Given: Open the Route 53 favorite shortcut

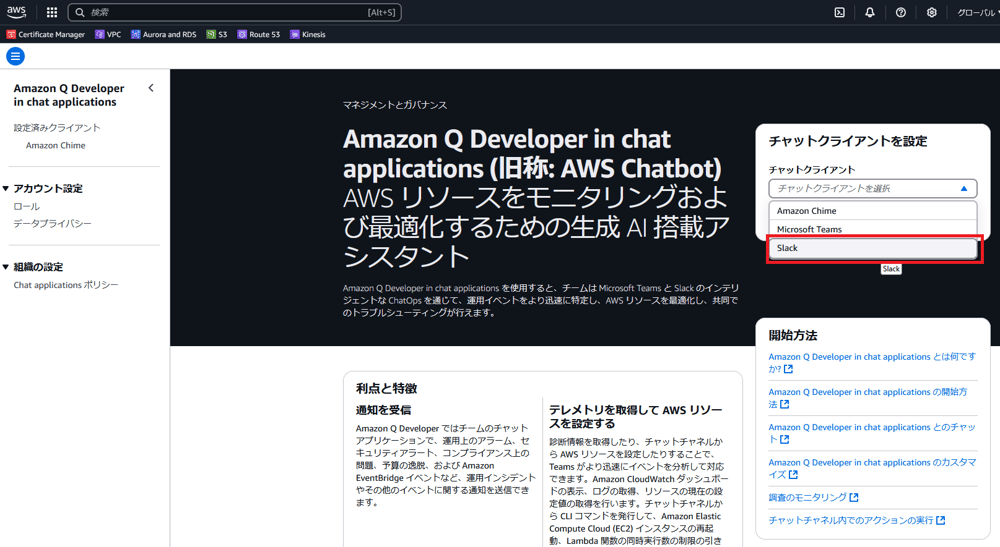Looking at the screenshot, I should point(258,34).
